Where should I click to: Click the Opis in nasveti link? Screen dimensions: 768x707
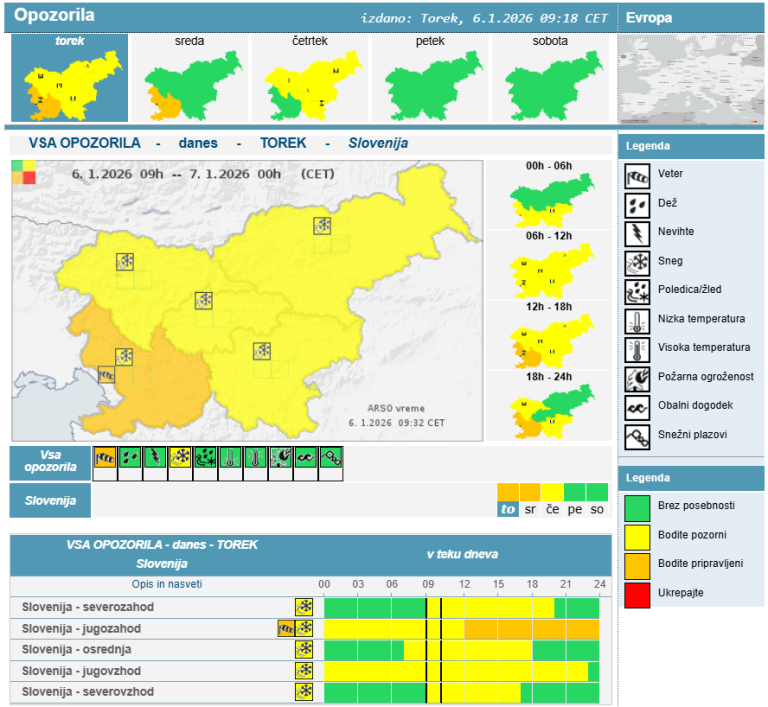pos(166,584)
